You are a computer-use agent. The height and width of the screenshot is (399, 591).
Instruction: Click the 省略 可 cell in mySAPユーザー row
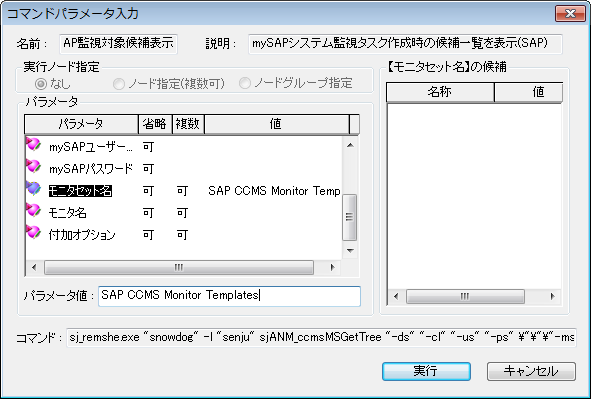pos(149,147)
